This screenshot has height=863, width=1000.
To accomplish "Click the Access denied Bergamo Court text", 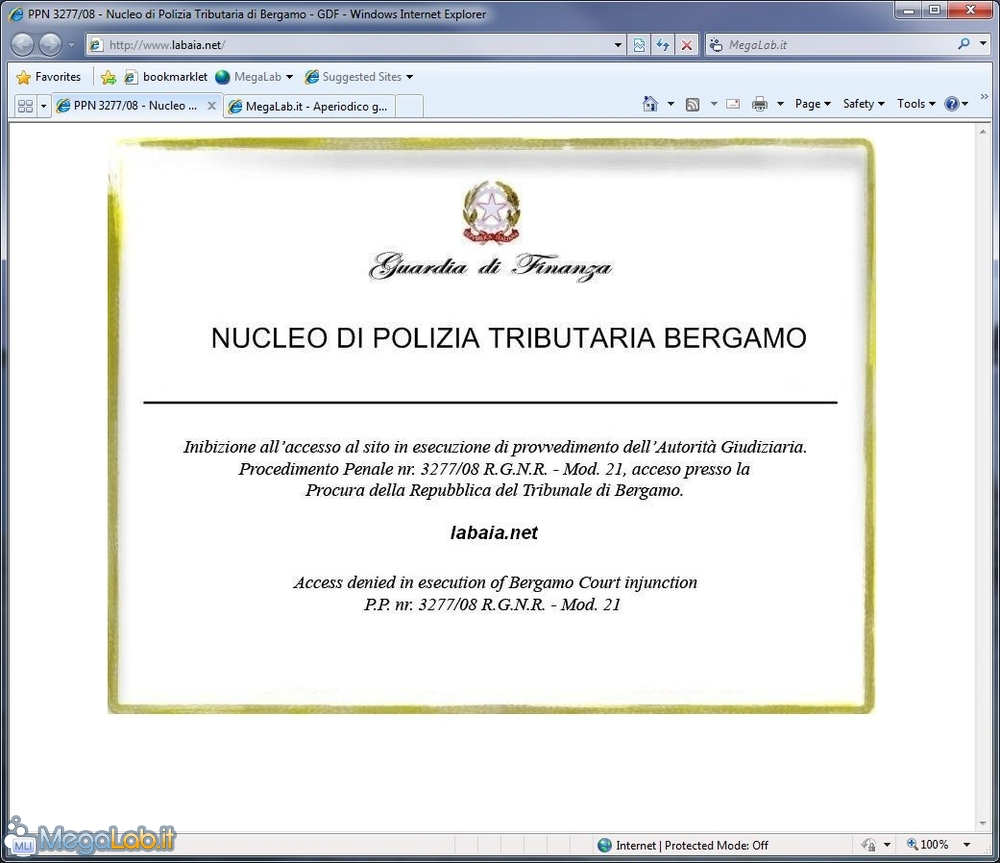I will tap(495, 582).
